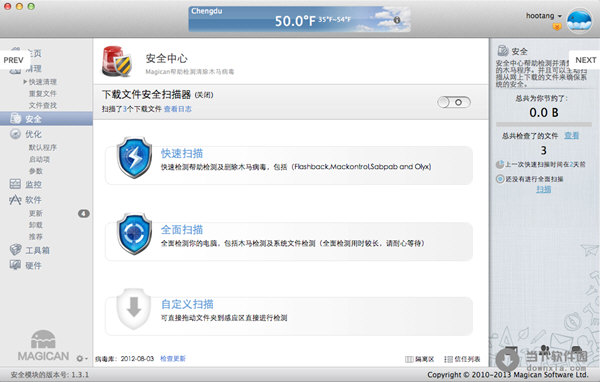Open the 隔离区 button

coord(420,359)
